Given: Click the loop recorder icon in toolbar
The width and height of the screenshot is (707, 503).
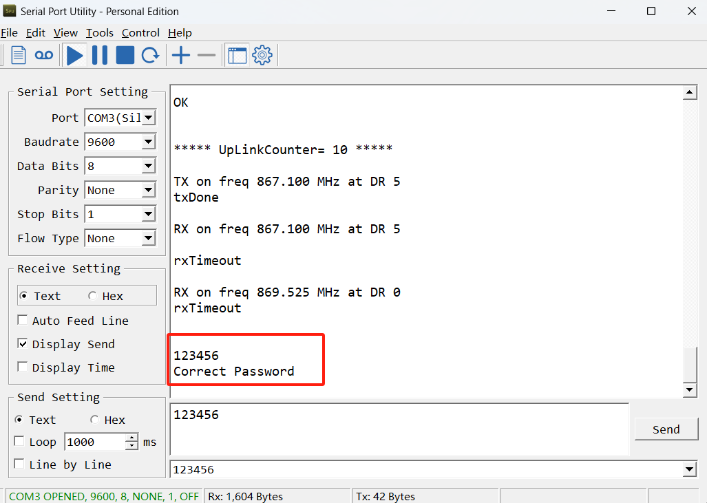Looking at the screenshot, I should (44, 55).
